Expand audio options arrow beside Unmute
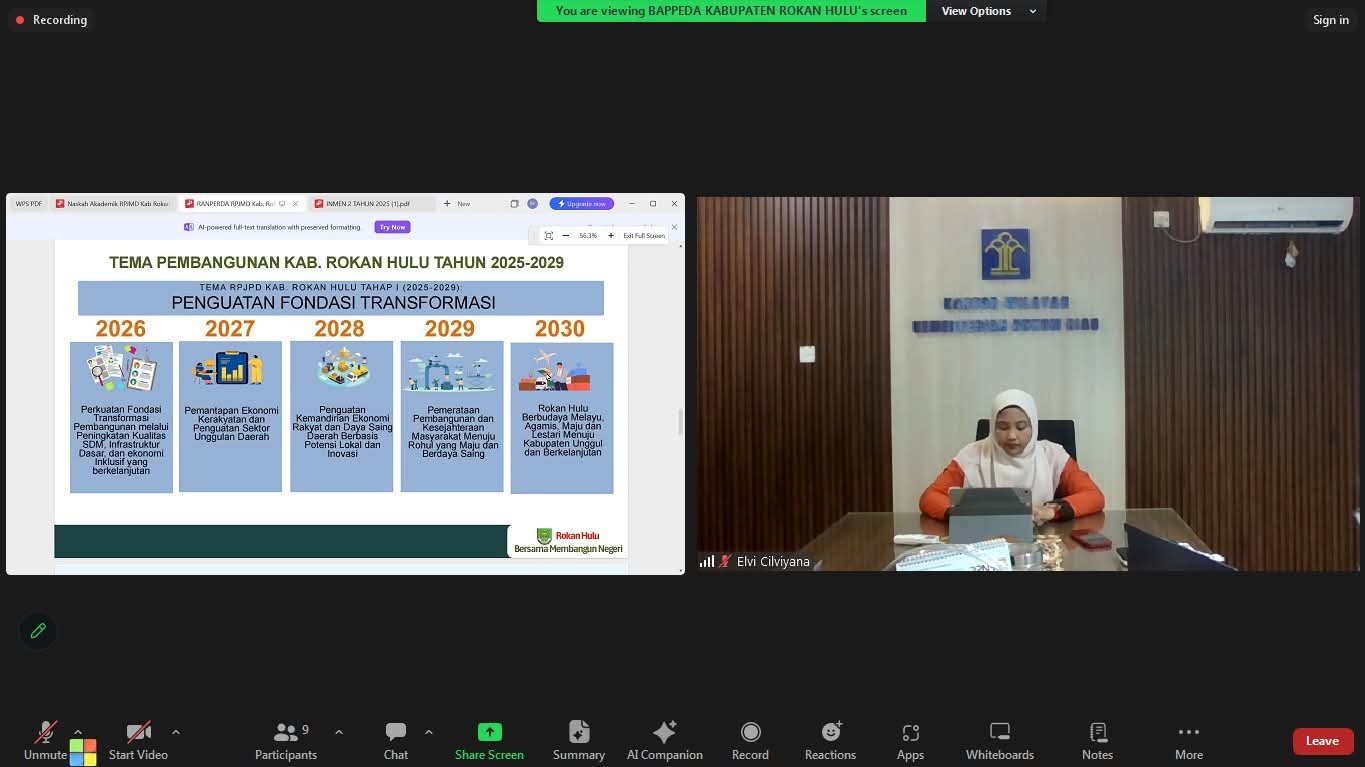 pos(78,732)
